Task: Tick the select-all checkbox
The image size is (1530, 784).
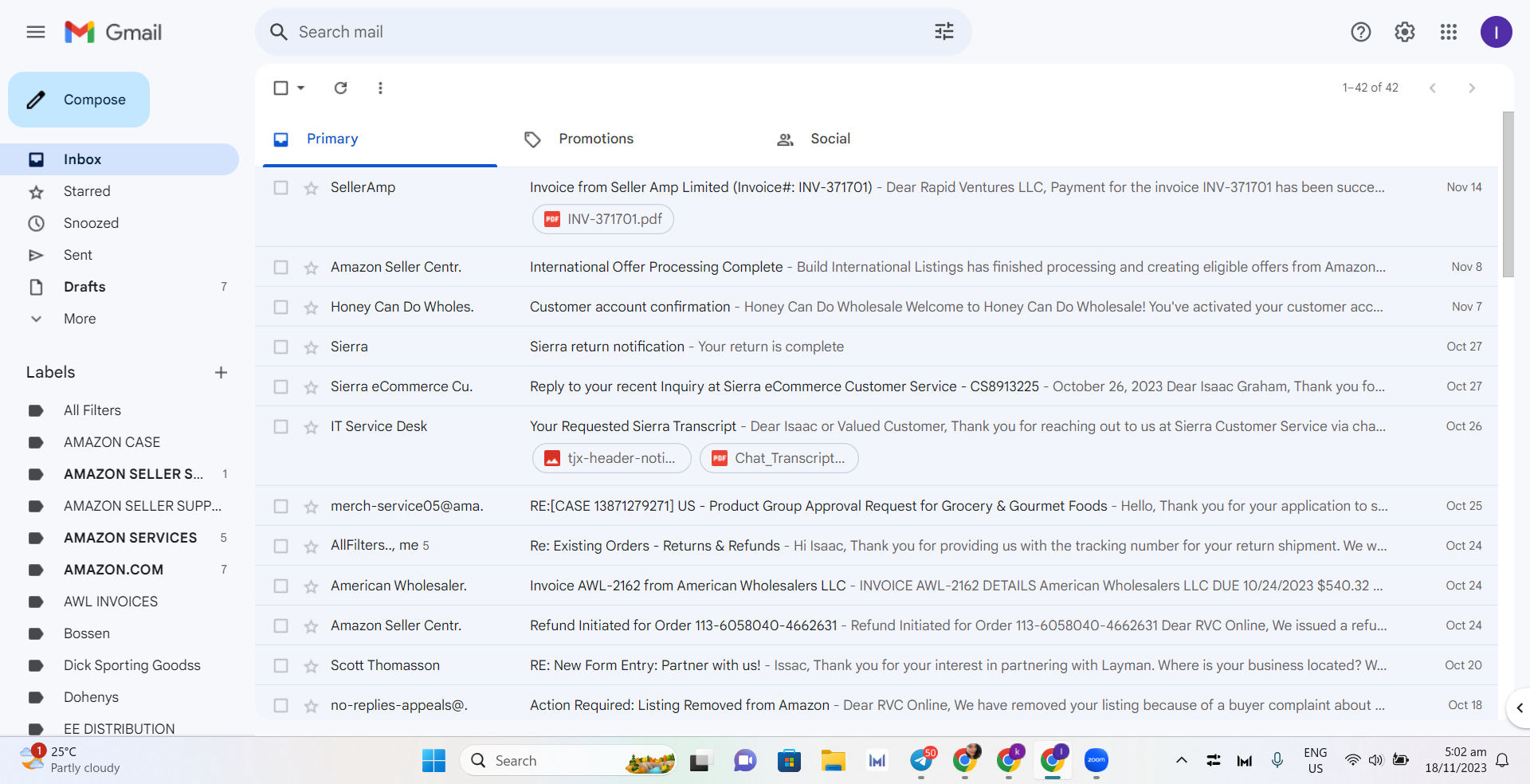Action: point(280,88)
